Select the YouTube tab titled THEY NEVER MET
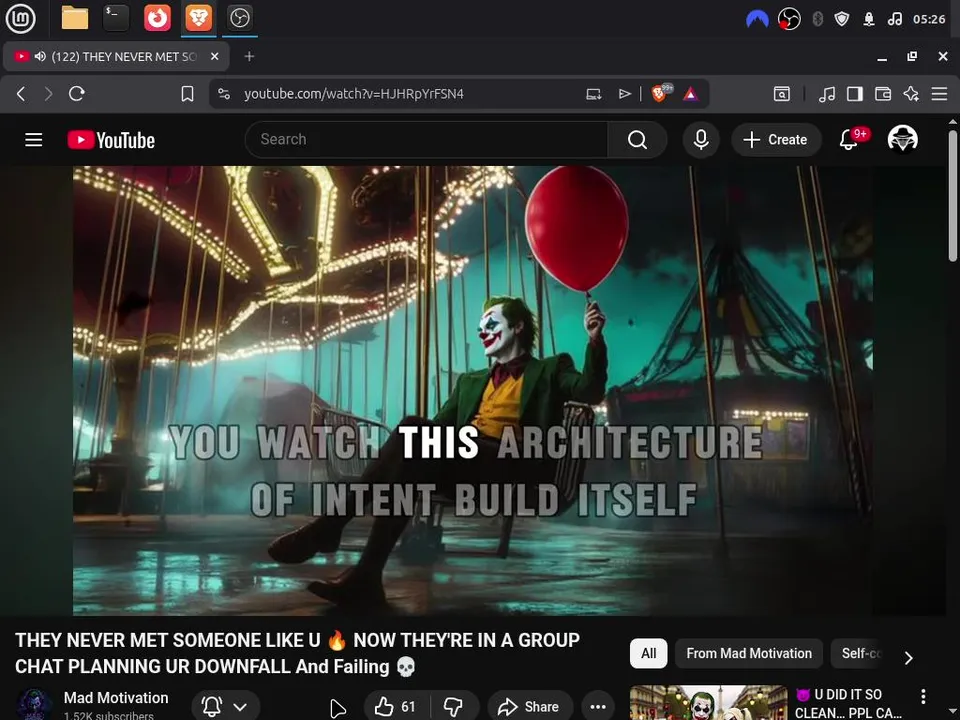This screenshot has width=960, height=720. (116, 56)
